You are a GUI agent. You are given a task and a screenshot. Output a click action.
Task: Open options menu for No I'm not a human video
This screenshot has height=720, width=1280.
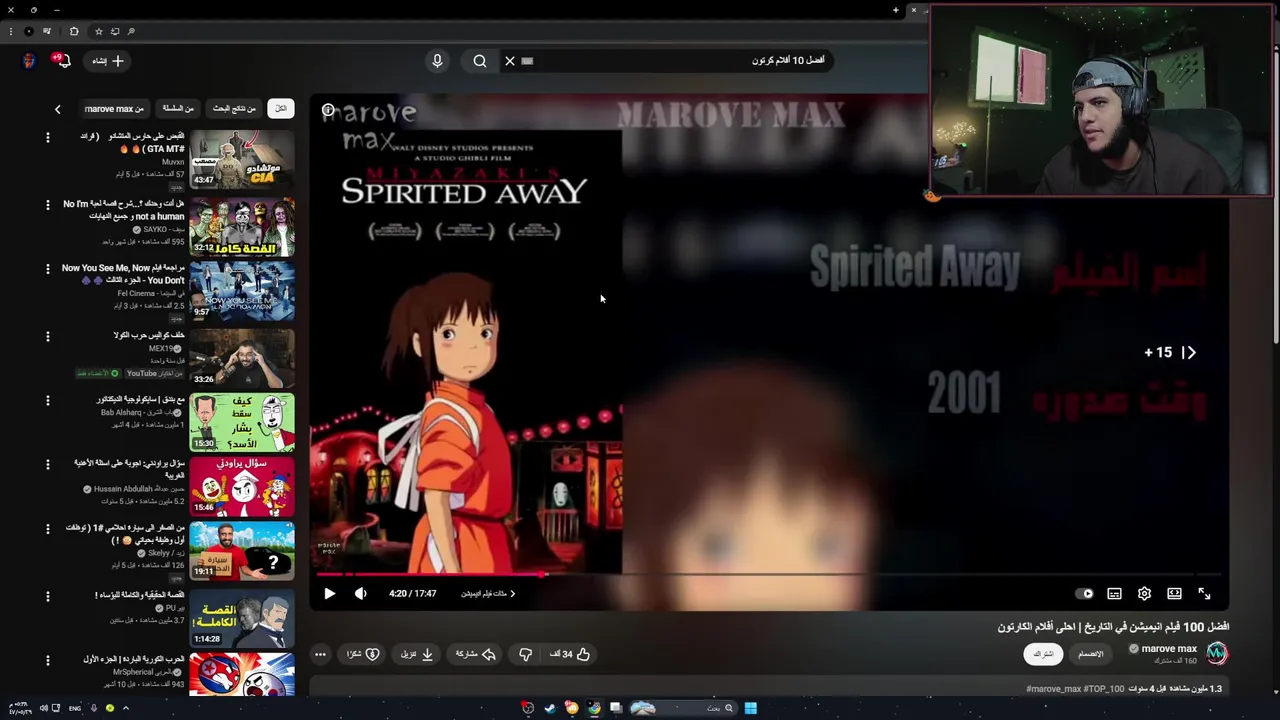click(x=47, y=204)
